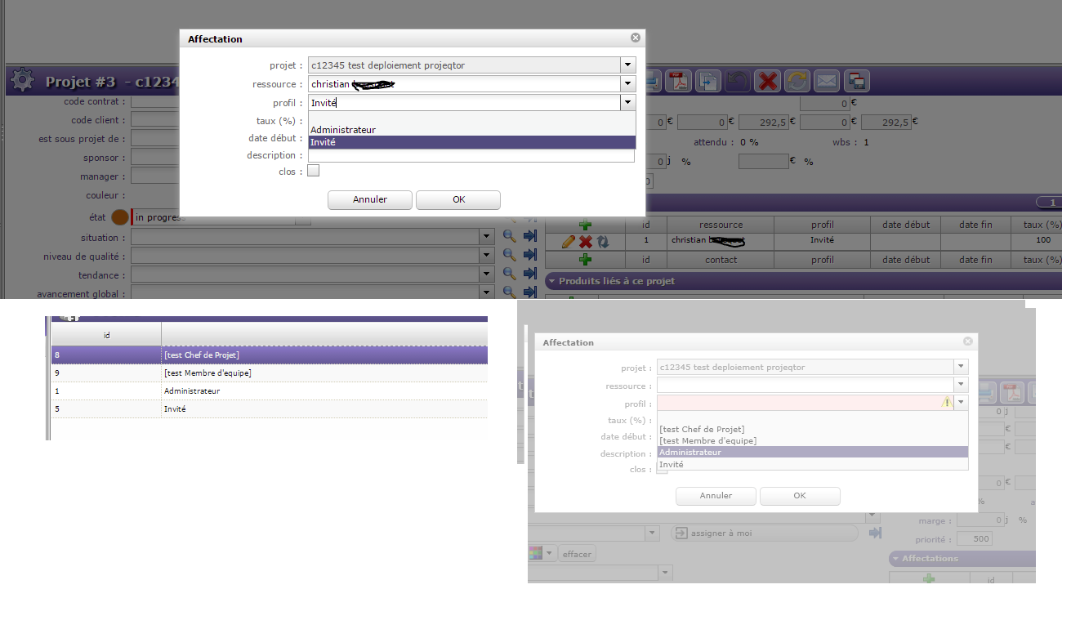Edit the christian affectation with pencil icon
Screen dimensions: 1080x624
point(568,241)
